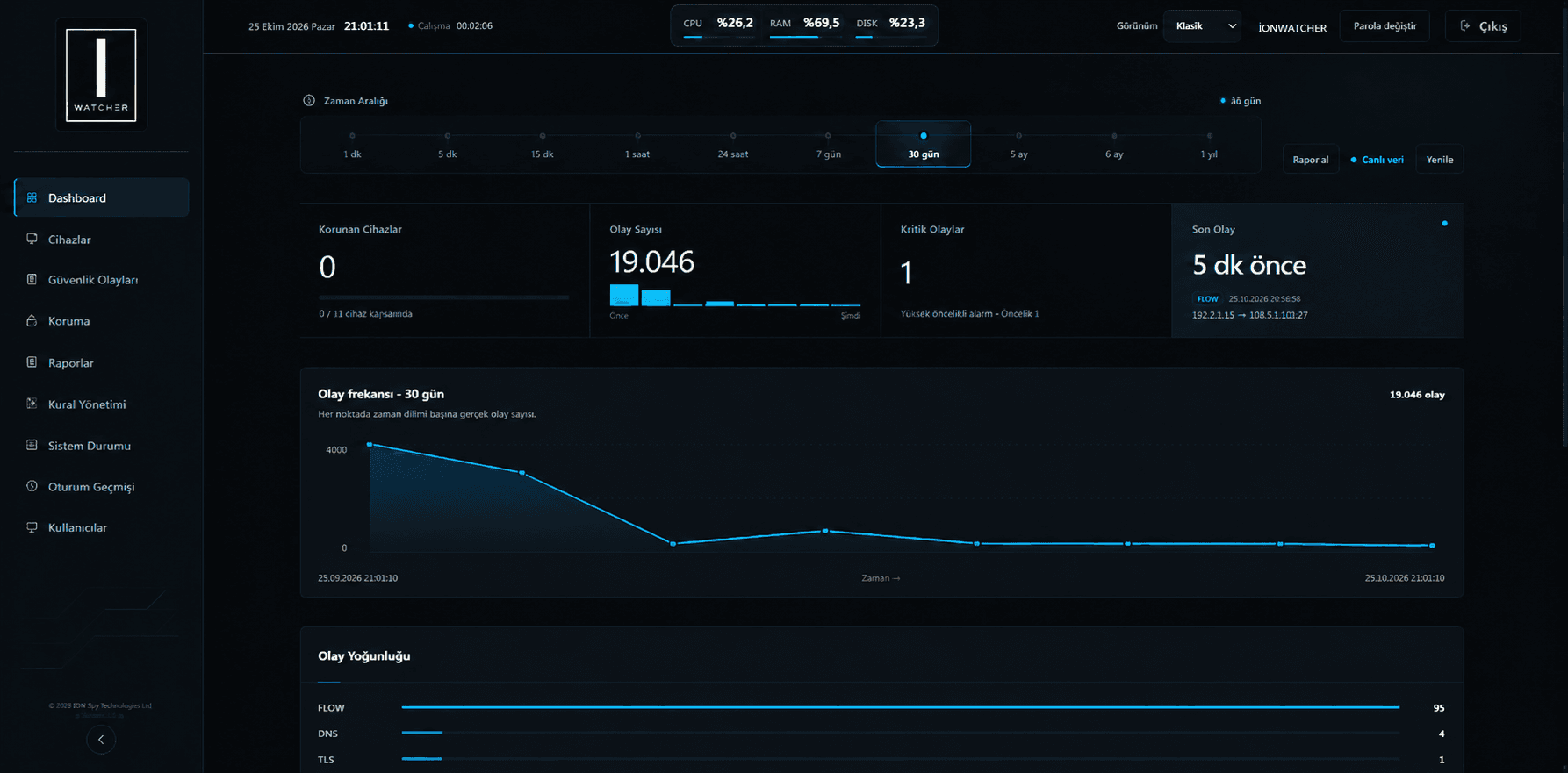Screen dimensions: 1568x773
Task: Click the Kullanıcılar icon
Action: [x=32, y=527]
